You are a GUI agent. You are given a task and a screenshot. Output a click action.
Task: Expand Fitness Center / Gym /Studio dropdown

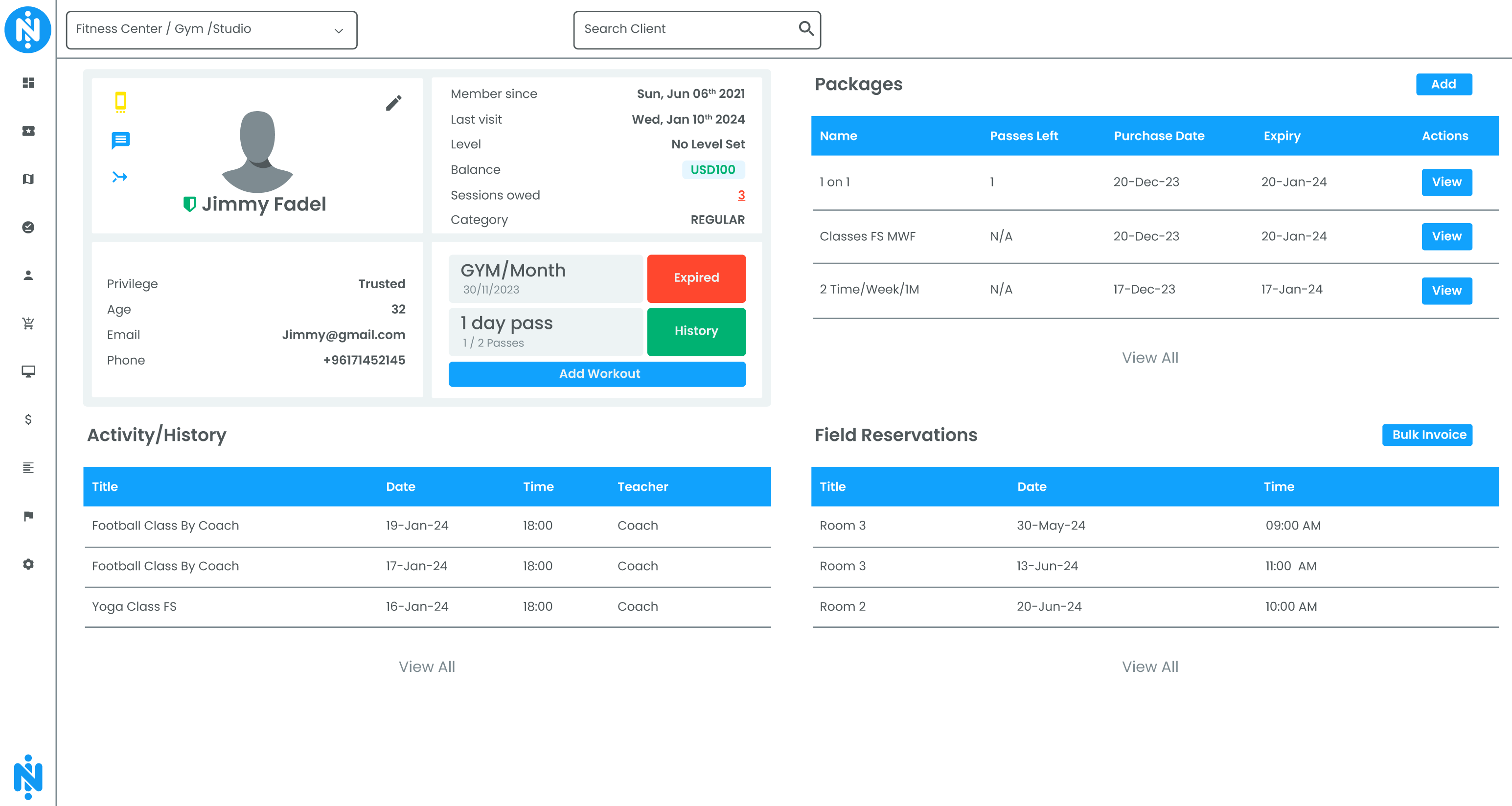(x=211, y=29)
